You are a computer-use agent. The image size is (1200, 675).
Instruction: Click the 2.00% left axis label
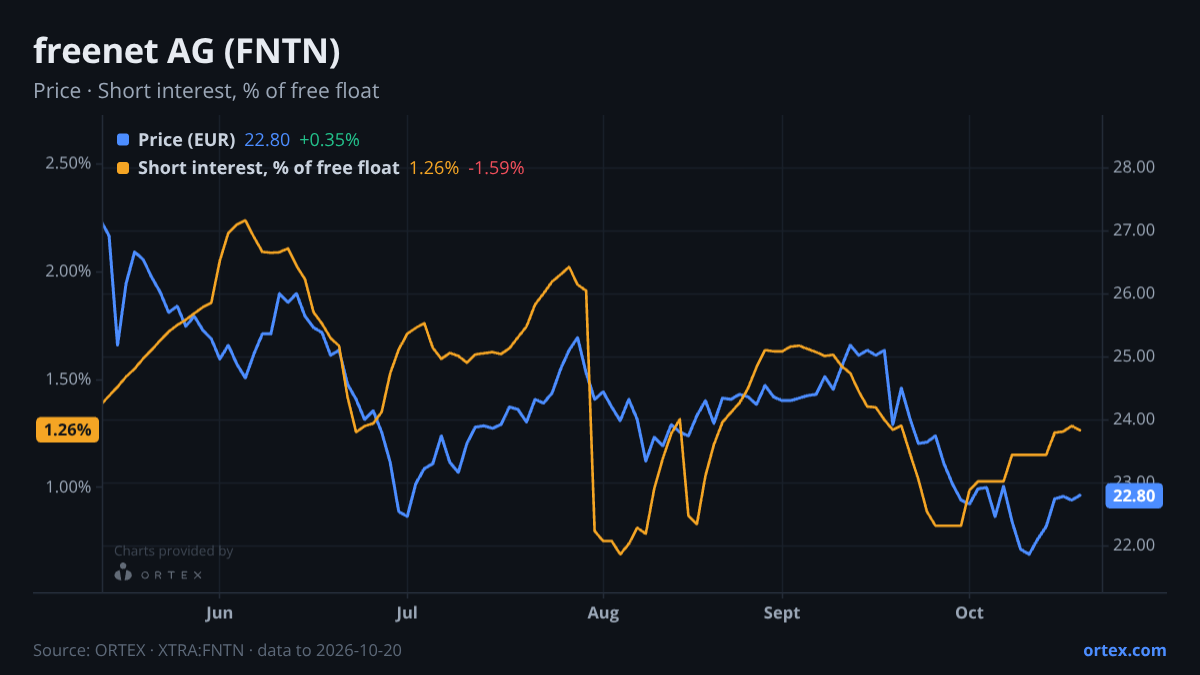[x=68, y=271]
